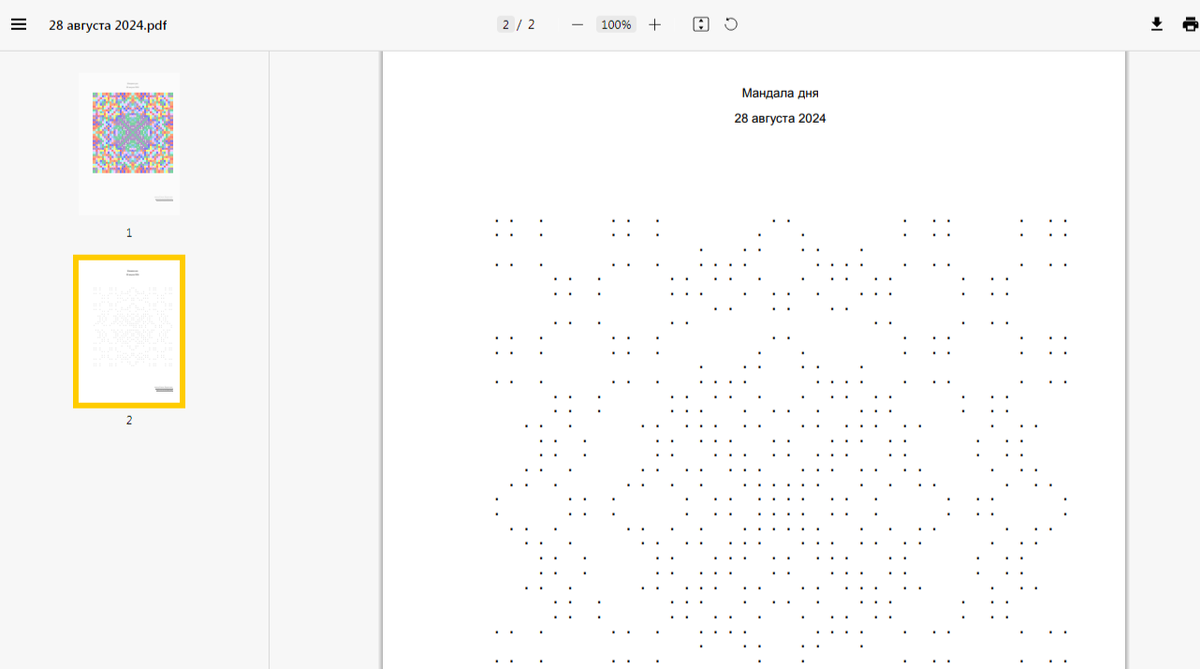Select page 1 thumbnail with colored mandala
Viewport: 1200px width, 669px height.
[129, 143]
